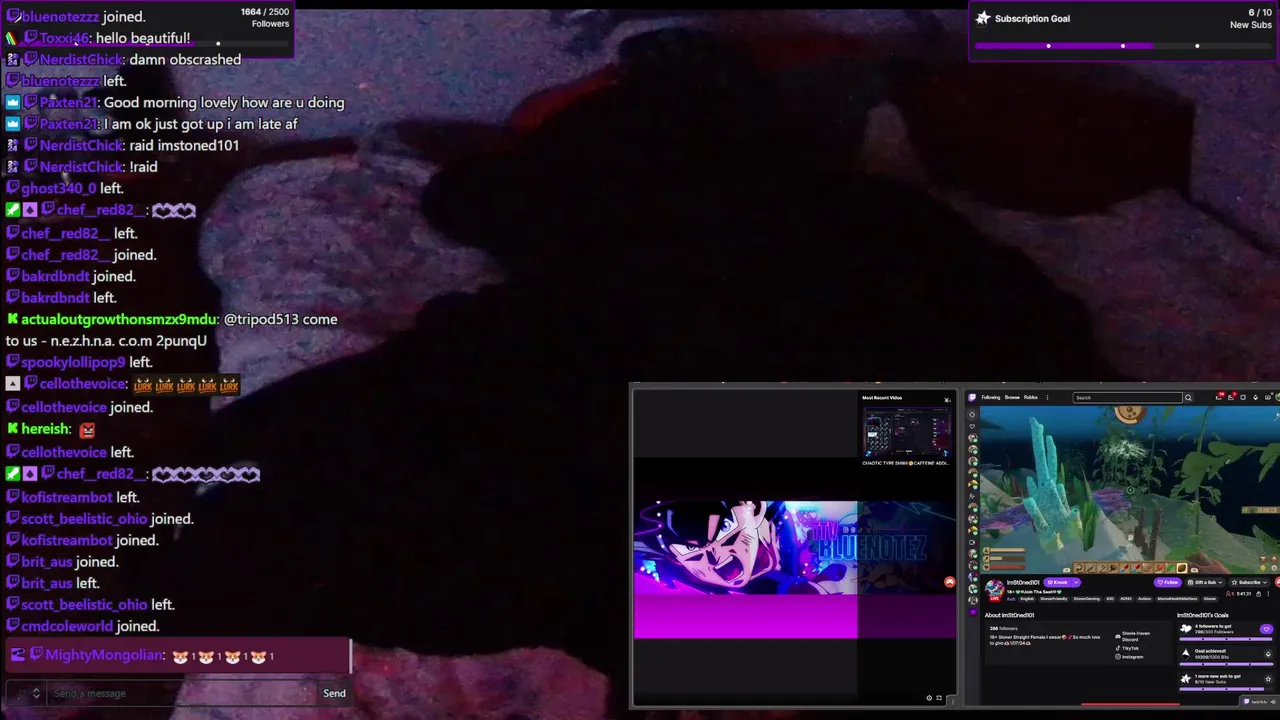This screenshot has height=720, width=1280.
Task: Click the heart icon in Twitch sidebar
Action: pos(972,426)
